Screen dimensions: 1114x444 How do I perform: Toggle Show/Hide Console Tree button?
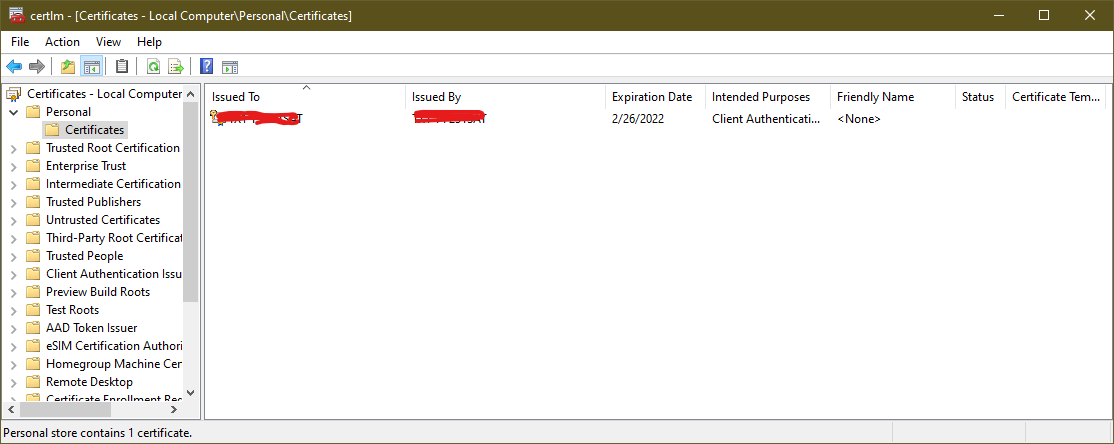91,67
